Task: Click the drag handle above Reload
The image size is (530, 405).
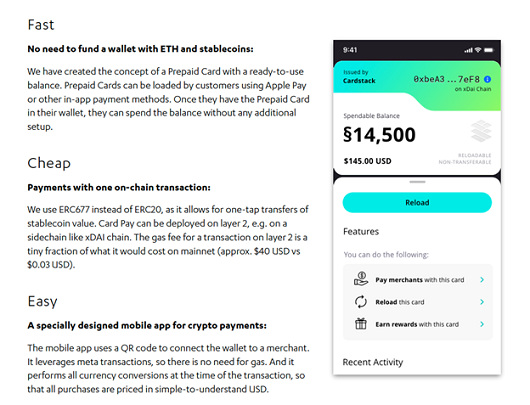Action: 417,182
